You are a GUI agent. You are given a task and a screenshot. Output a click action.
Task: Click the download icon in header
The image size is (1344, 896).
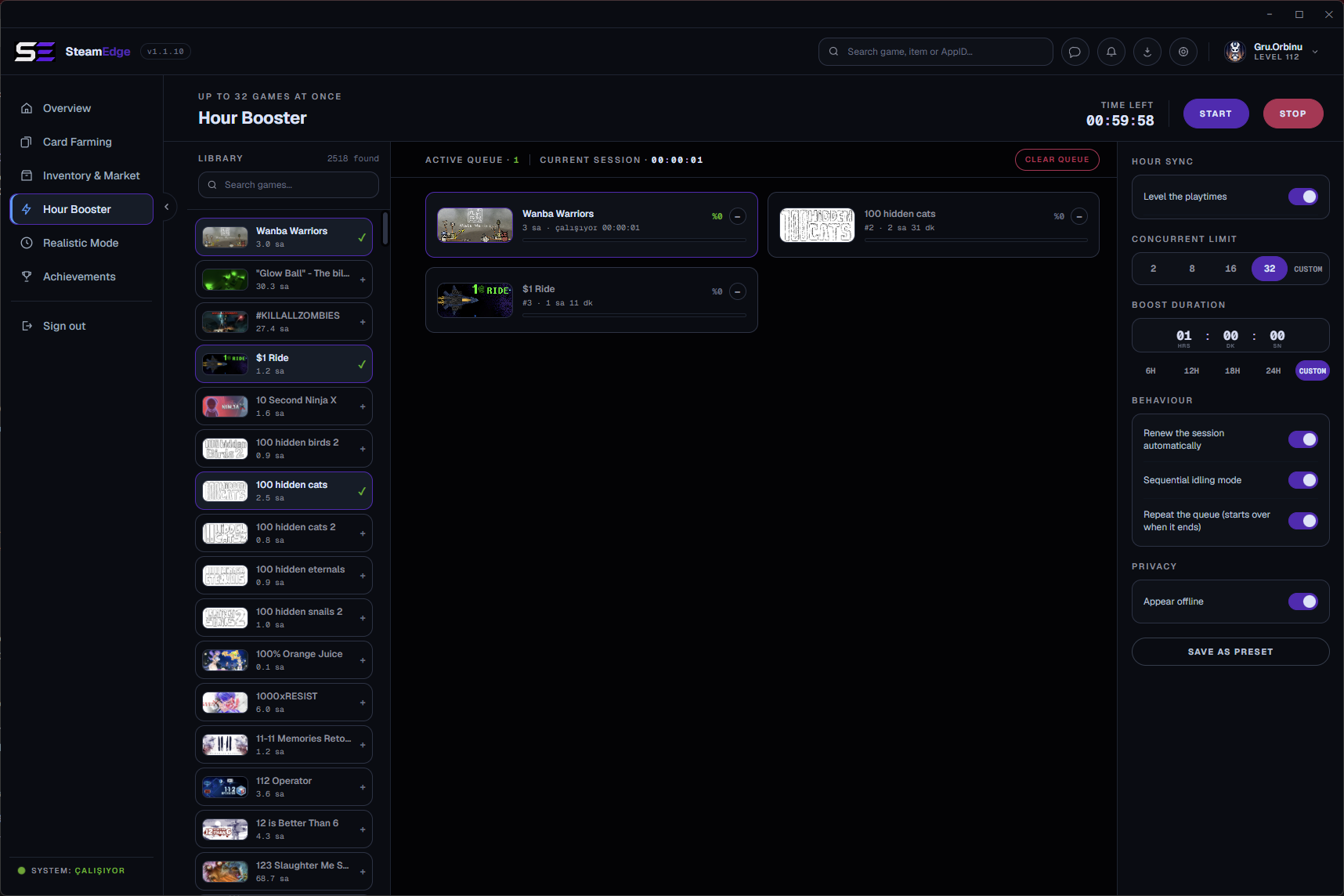tap(1147, 52)
